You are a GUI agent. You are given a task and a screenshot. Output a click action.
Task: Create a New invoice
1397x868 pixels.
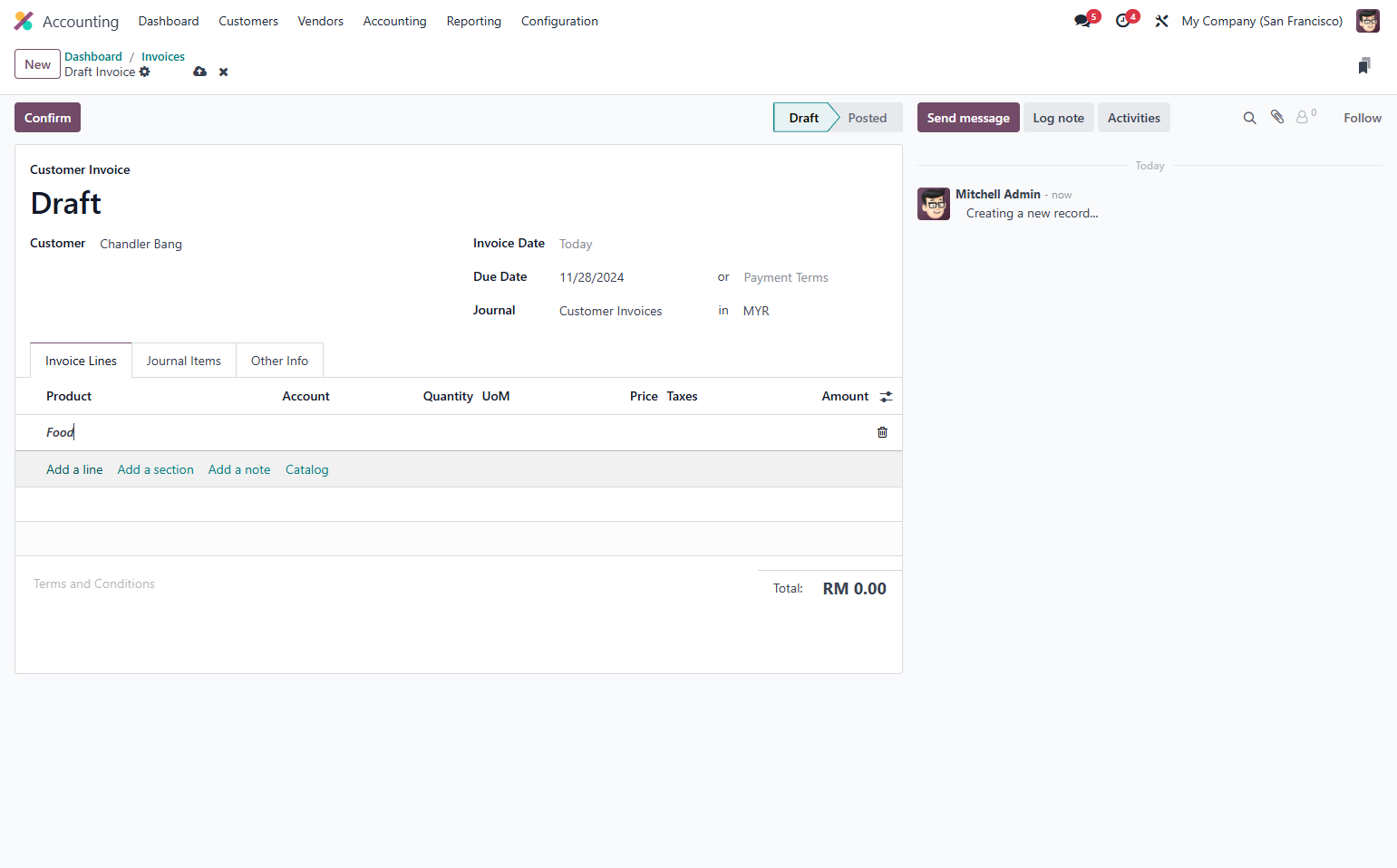click(x=37, y=64)
